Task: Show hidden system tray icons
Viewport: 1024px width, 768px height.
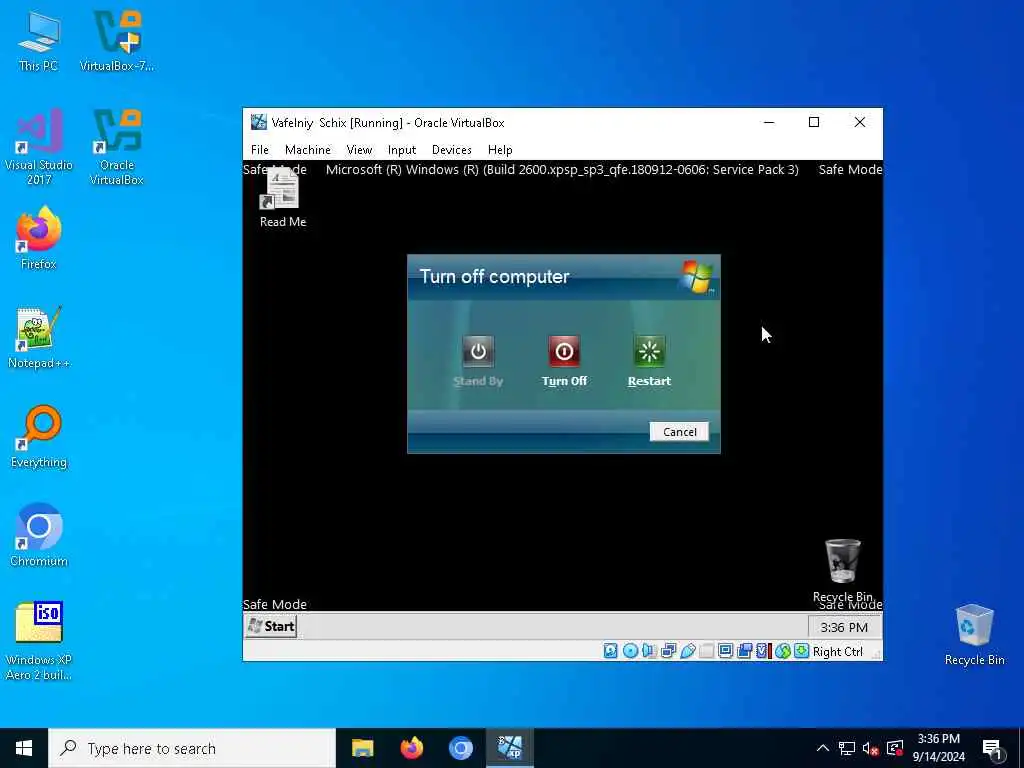Action: (823, 748)
